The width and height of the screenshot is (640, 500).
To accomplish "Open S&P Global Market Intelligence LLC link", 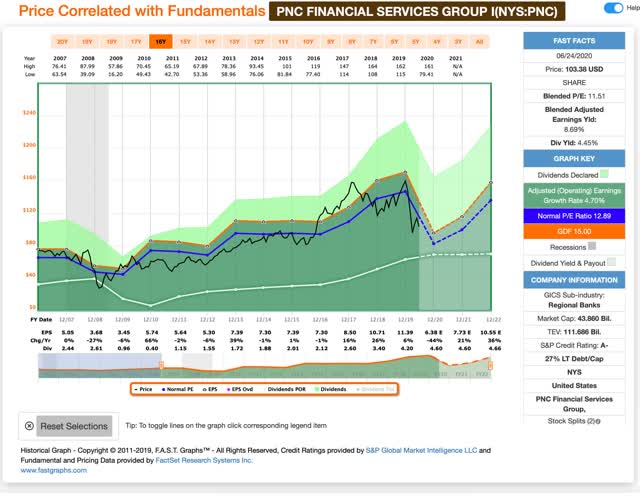I will coord(421,450).
